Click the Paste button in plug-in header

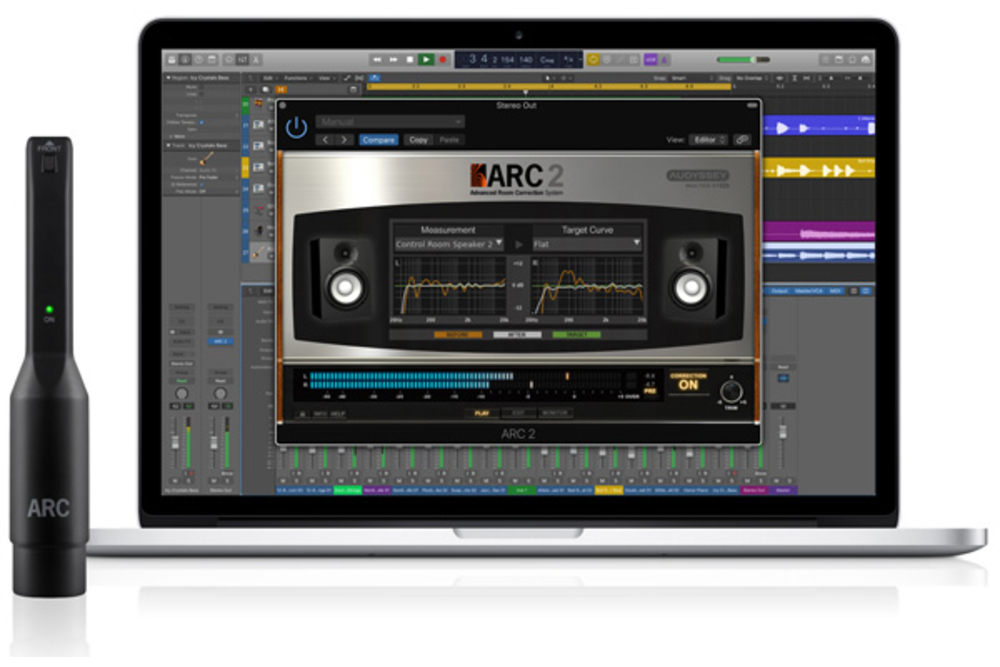(x=449, y=140)
